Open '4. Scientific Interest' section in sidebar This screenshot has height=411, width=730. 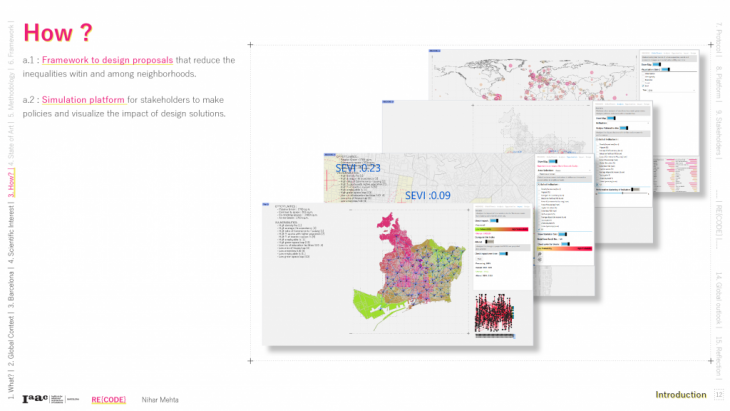(11, 229)
